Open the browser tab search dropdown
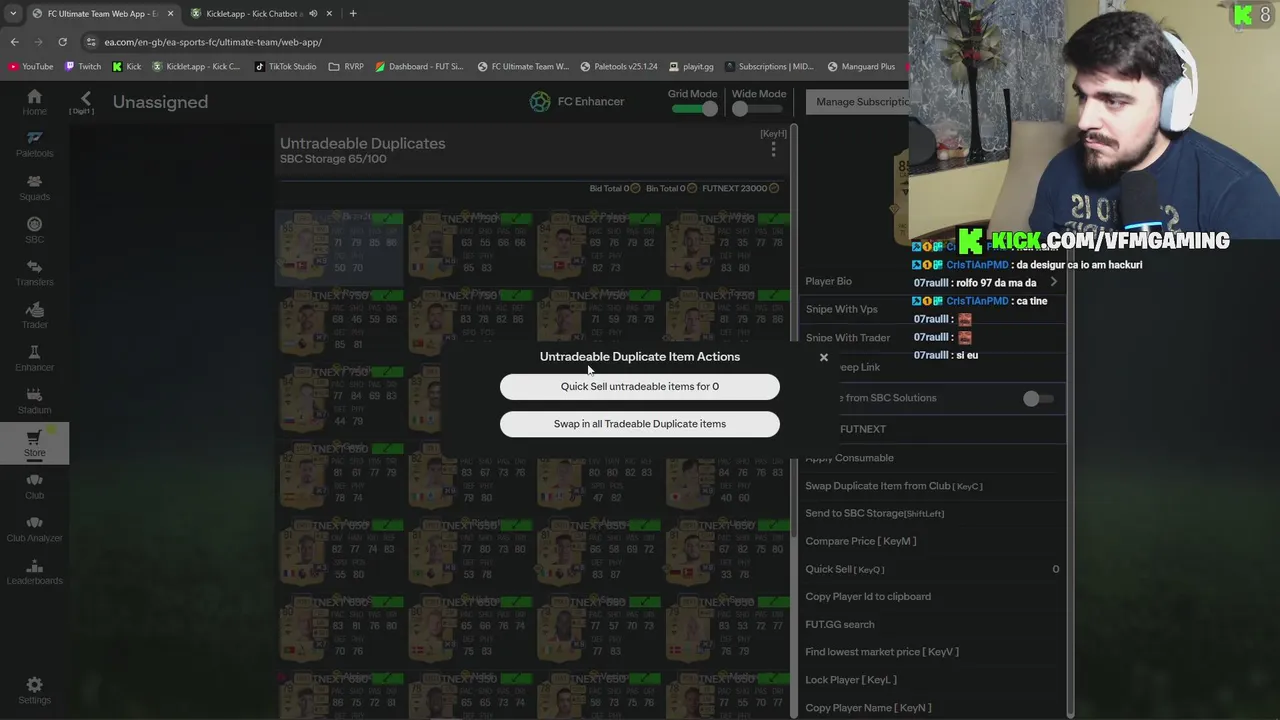 [12, 13]
